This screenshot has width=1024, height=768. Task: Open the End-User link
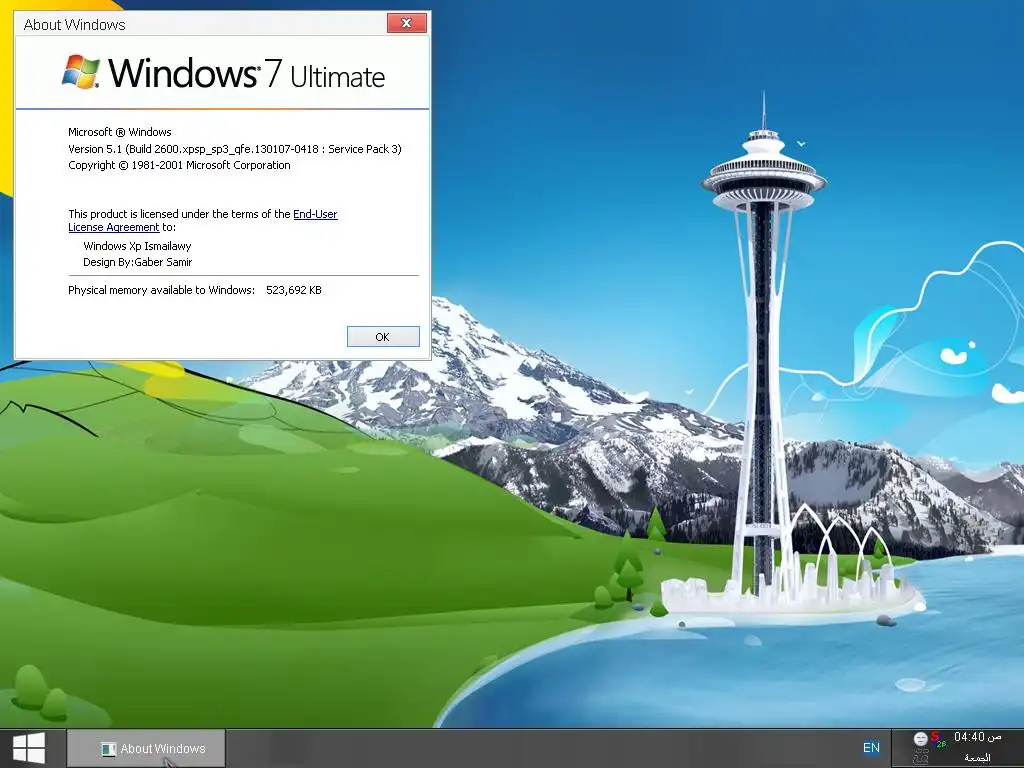point(315,214)
